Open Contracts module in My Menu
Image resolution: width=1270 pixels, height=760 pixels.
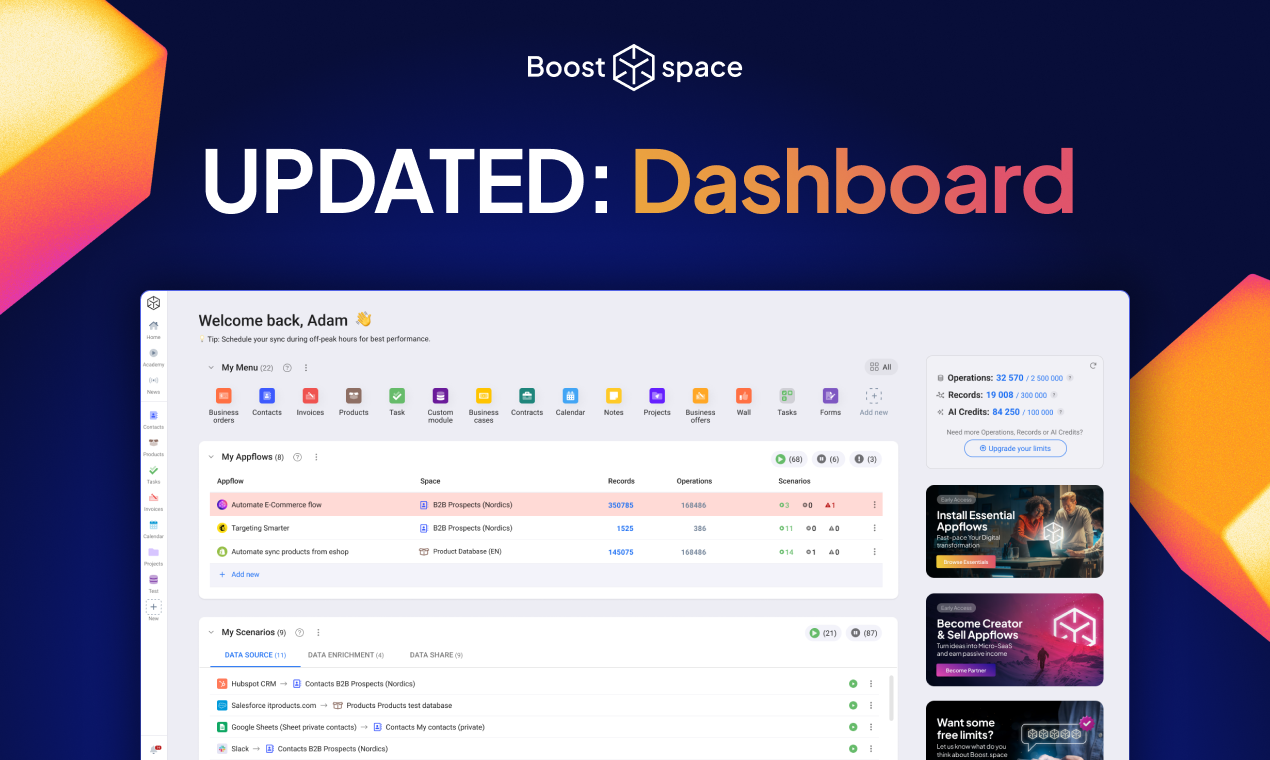(527, 401)
